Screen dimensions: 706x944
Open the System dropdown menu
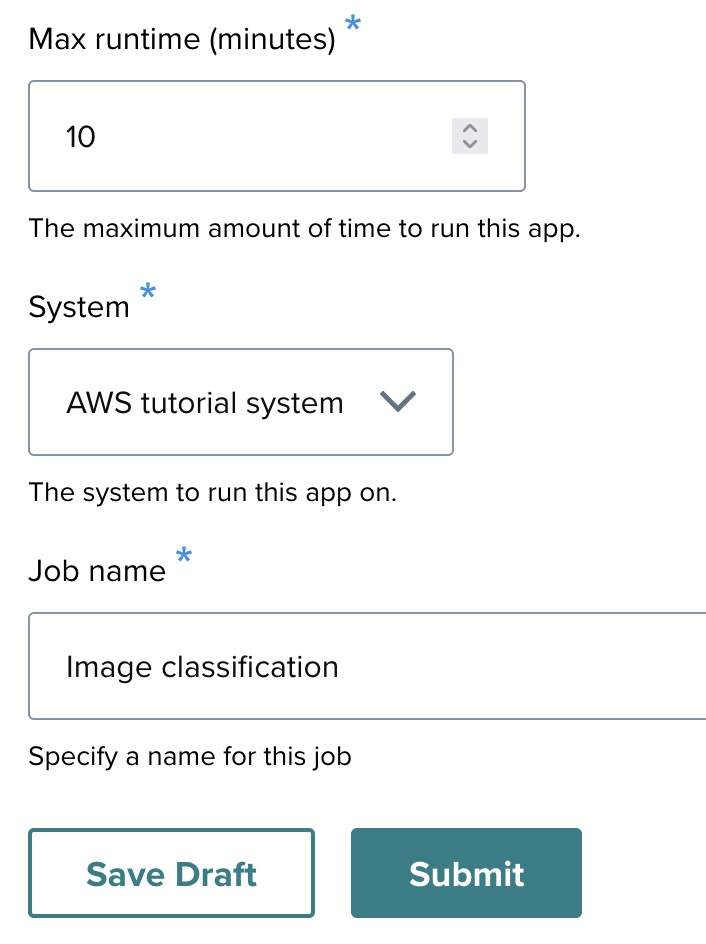(241, 402)
